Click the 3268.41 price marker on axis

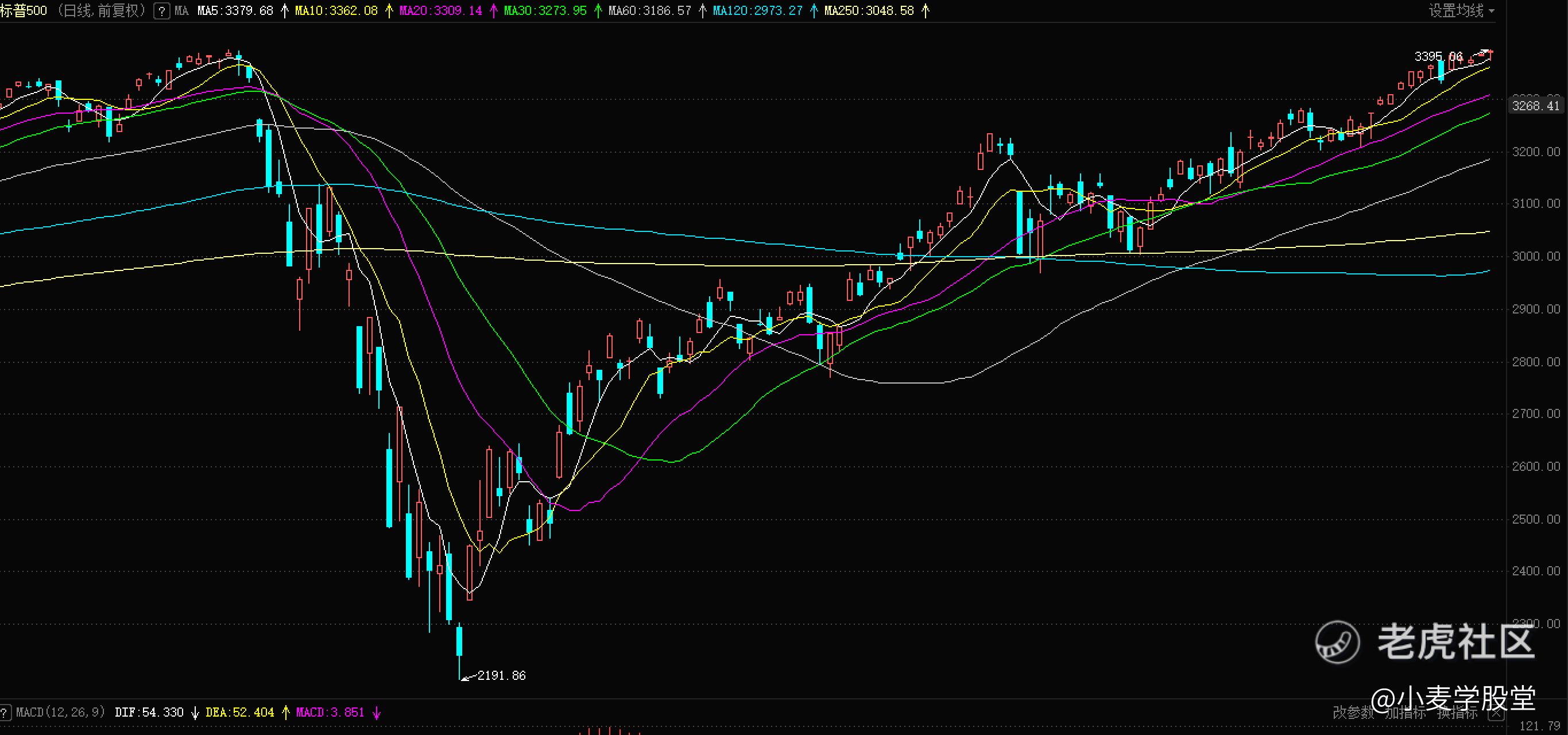coord(1535,106)
